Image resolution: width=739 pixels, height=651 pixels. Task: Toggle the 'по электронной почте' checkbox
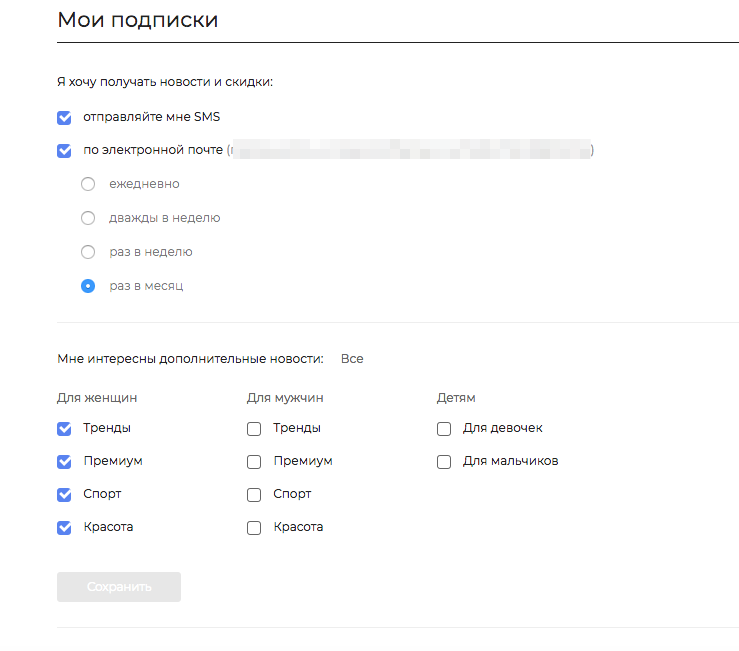tap(64, 151)
